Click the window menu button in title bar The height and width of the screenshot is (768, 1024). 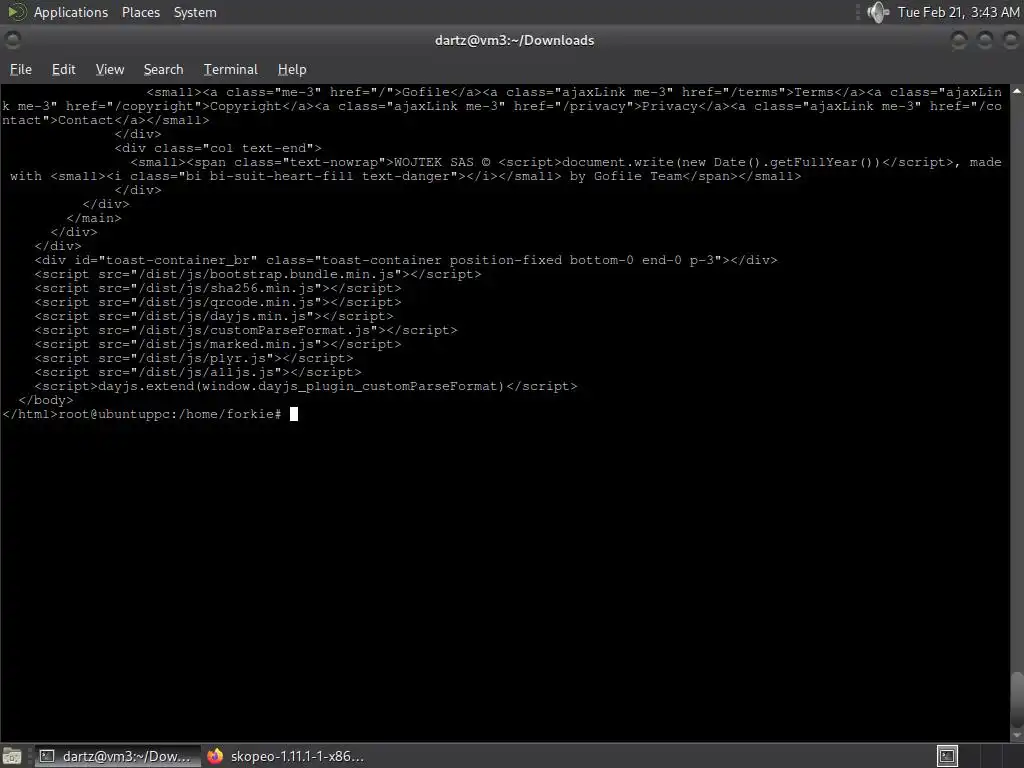click(x=12, y=40)
